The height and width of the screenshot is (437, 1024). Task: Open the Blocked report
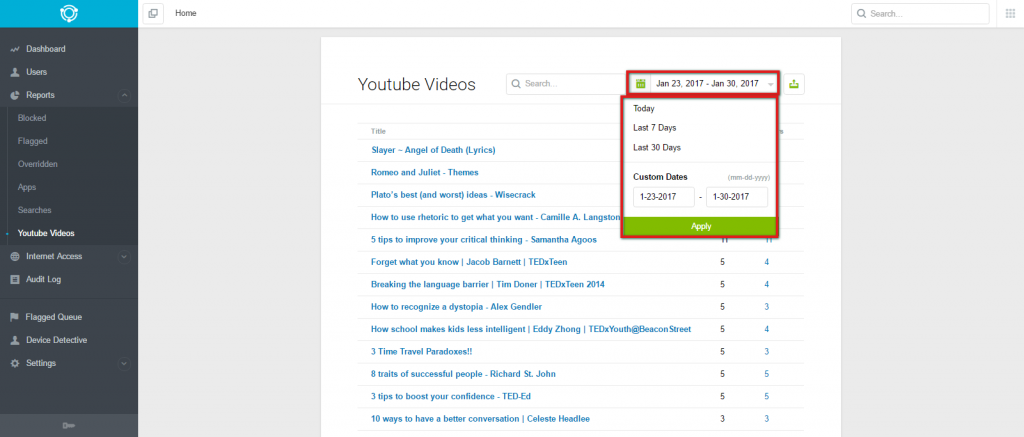(x=32, y=118)
